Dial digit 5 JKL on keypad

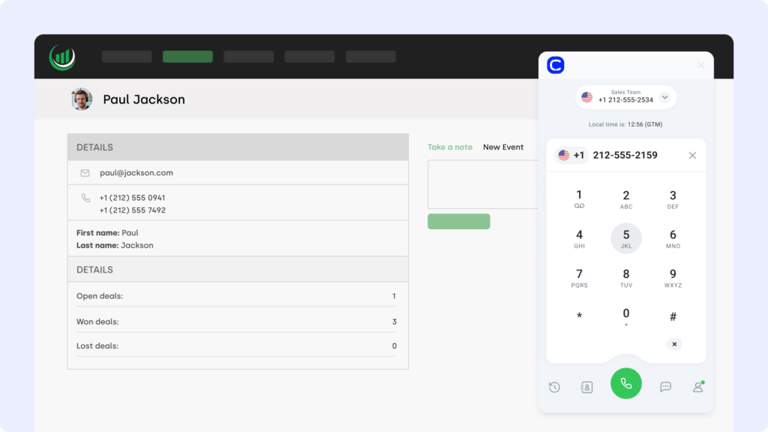pyautogui.click(x=626, y=238)
